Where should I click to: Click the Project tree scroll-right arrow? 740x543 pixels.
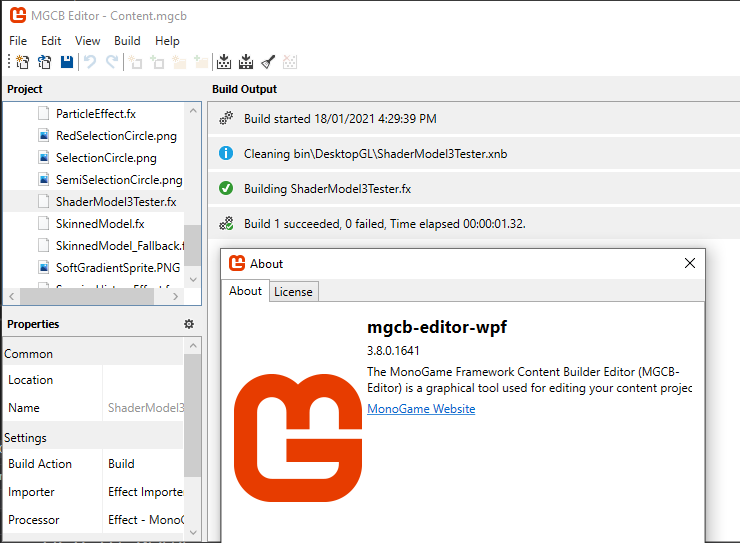coord(176,296)
